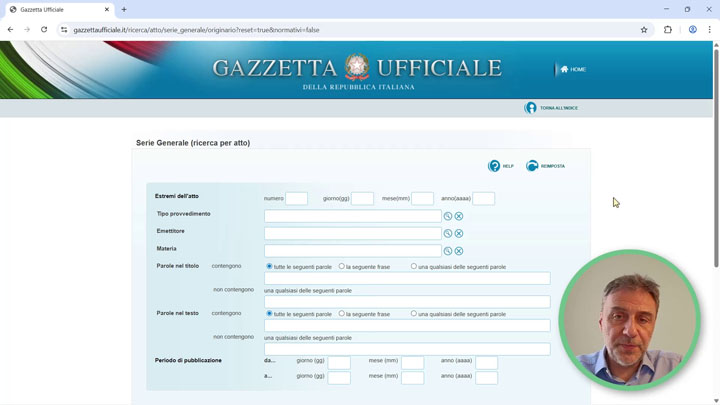Focus the giorno(gg) field of Estremi dell'atto

362,198
